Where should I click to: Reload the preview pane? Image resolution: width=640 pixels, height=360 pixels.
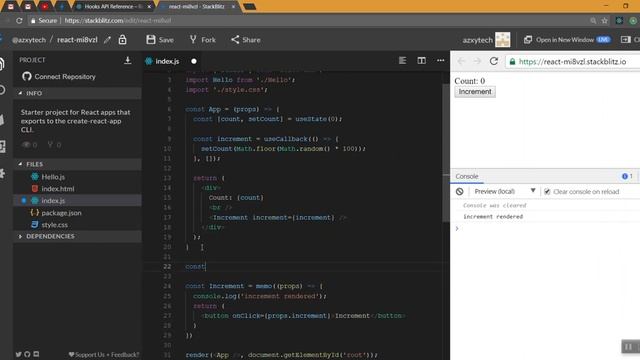[494, 61]
